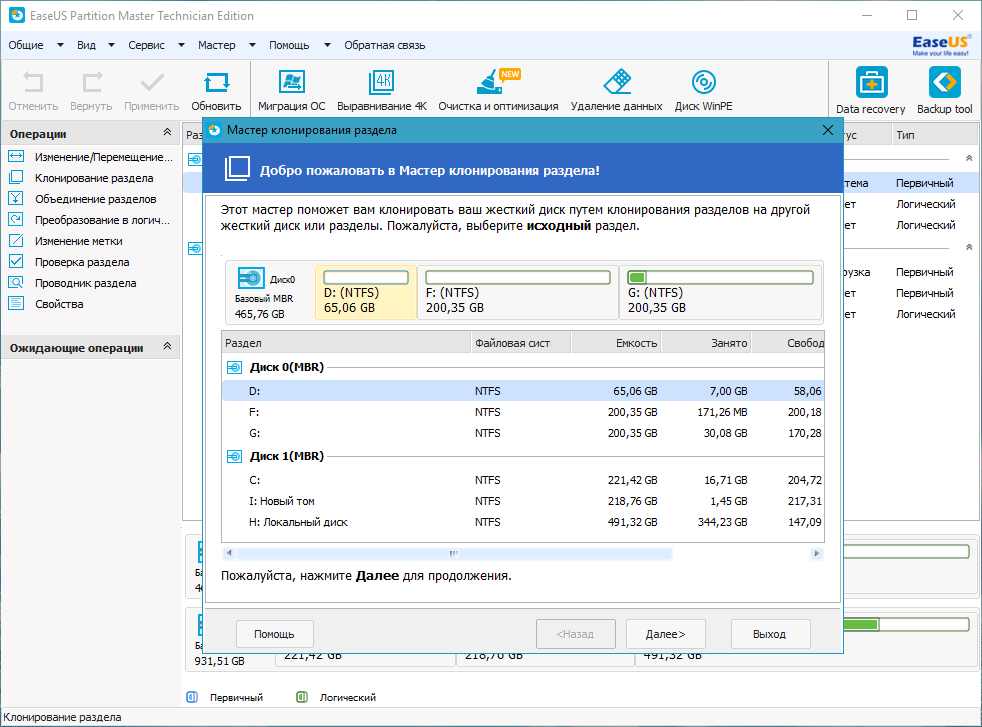Click Выход to exit wizard
This screenshot has height=727, width=982.
[770, 634]
